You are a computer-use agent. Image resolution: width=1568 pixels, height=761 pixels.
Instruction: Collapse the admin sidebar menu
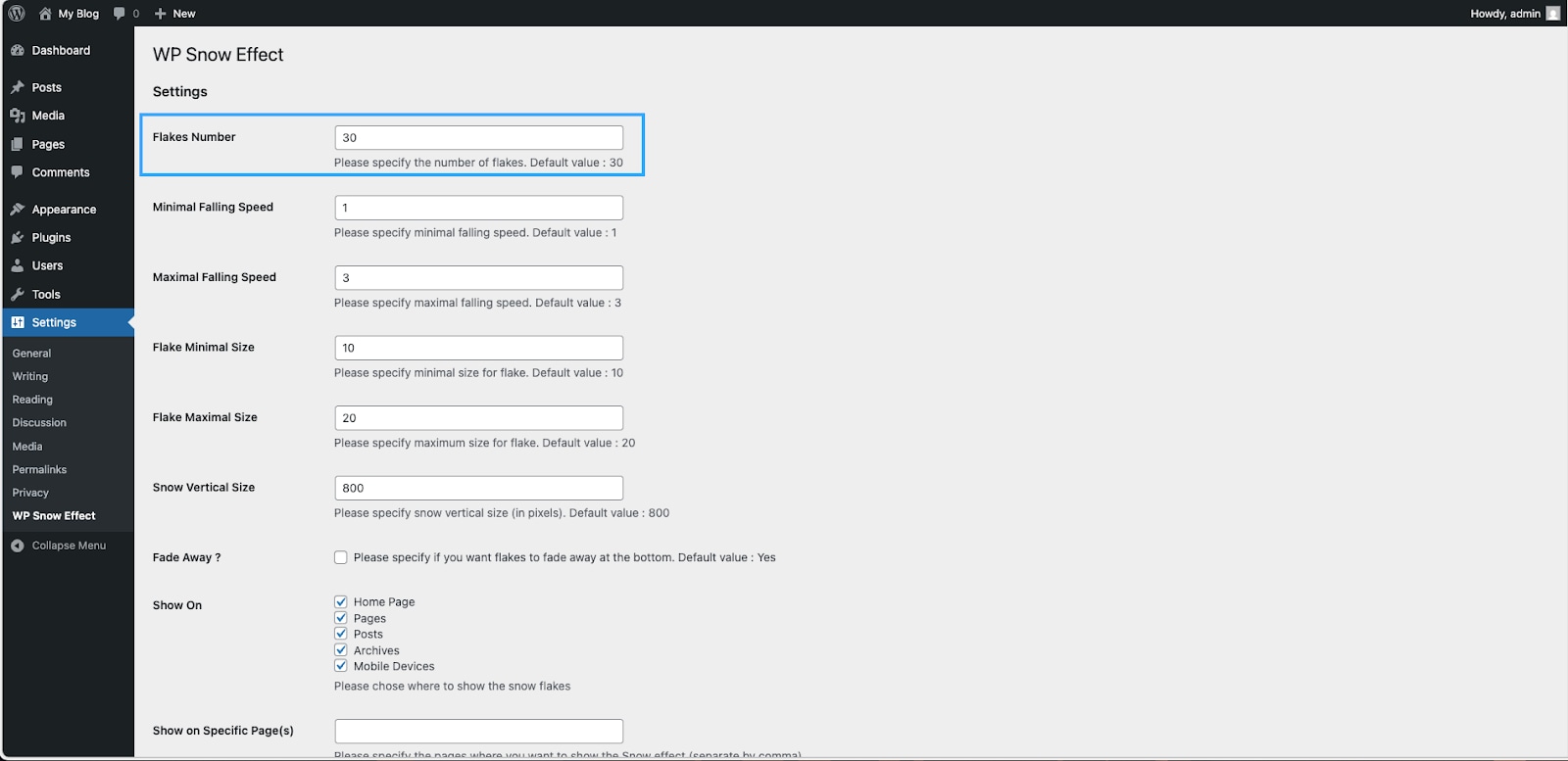point(59,546)
